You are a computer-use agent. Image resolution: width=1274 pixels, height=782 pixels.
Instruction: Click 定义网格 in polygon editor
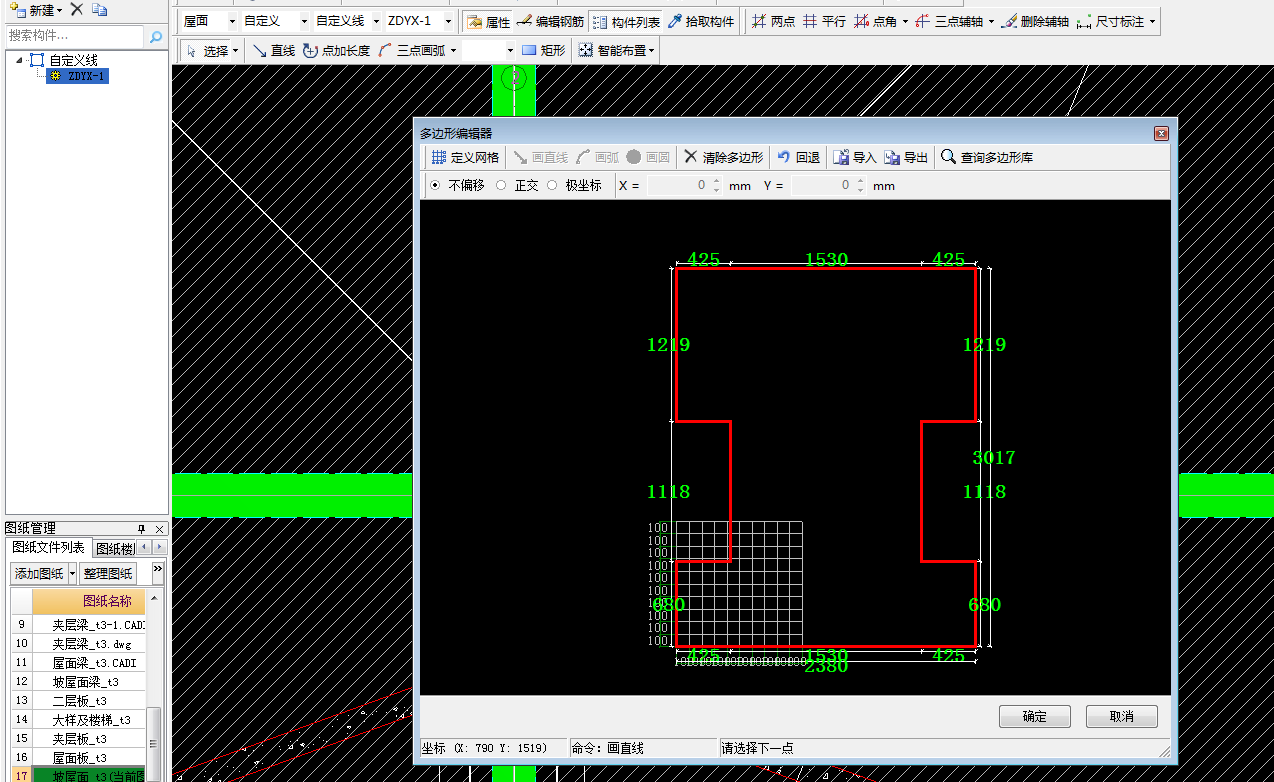[x=465, y=157]
